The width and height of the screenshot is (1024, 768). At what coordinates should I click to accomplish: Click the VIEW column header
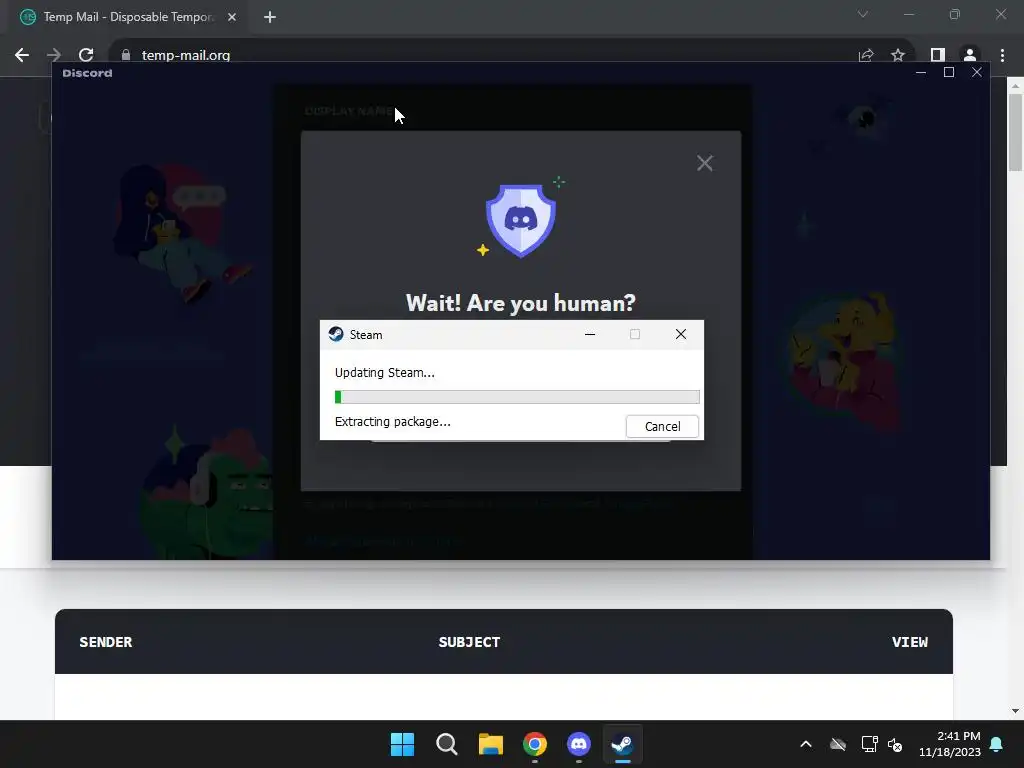point(910,642)
